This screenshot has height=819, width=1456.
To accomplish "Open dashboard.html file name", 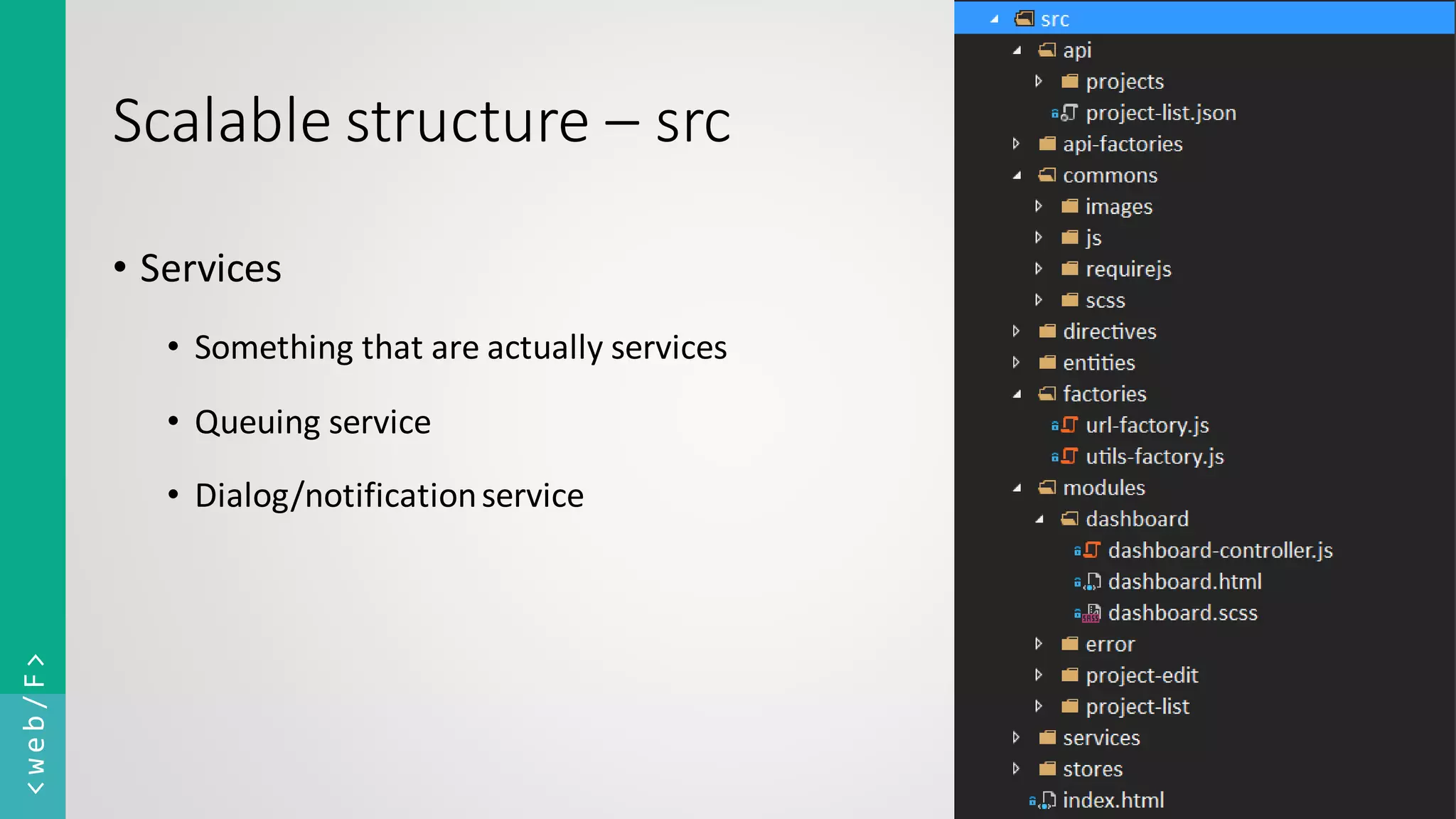I will pyautogui.click(x=1185, y=582).
